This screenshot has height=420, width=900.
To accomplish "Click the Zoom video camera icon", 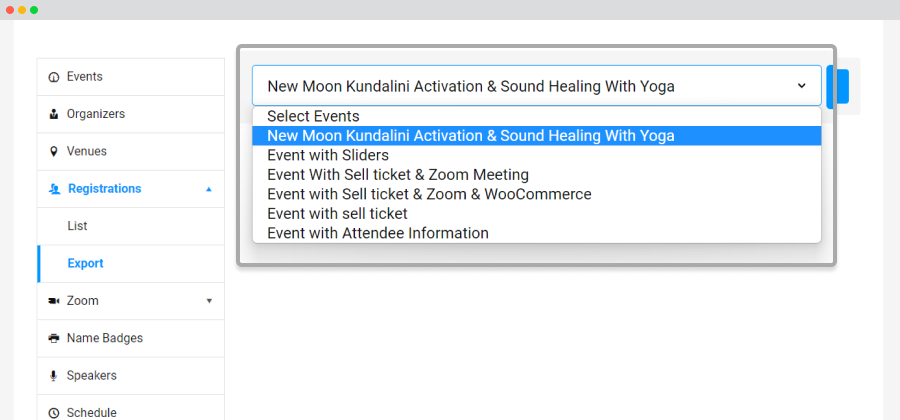I will [54, 301].
